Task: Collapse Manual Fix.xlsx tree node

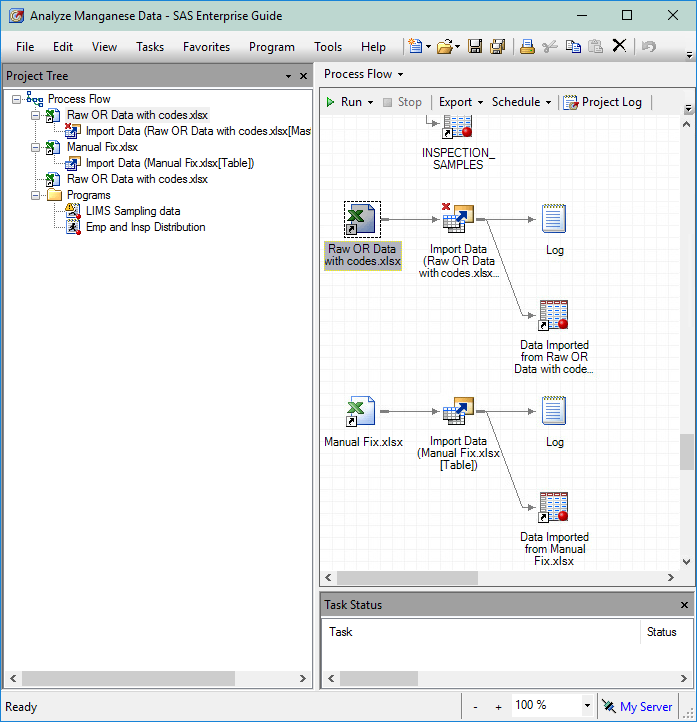Action: point(36,147)
